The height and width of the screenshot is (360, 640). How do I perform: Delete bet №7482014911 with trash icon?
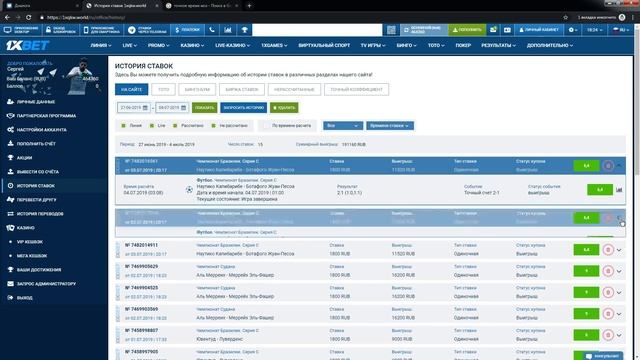click(x=608, y=249)
